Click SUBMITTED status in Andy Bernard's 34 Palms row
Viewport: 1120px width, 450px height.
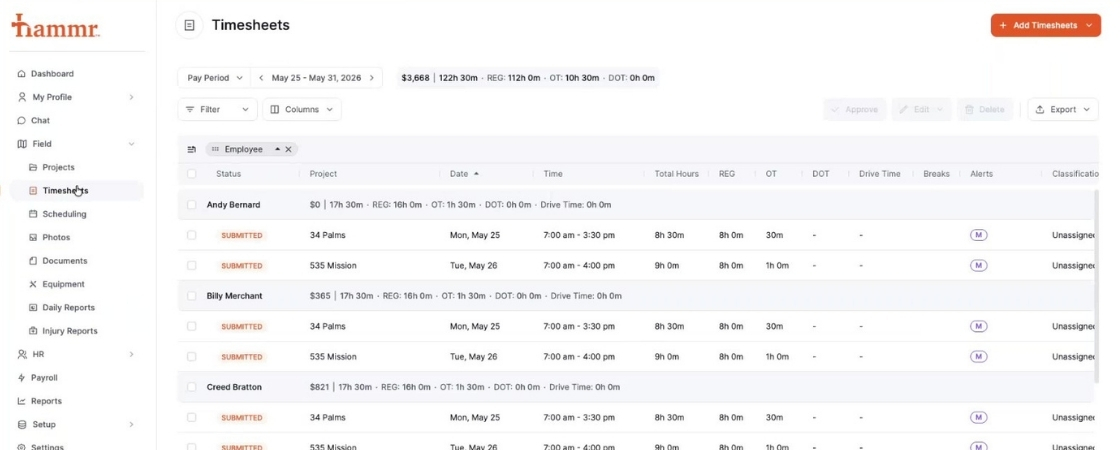click(x=241, y=235)
